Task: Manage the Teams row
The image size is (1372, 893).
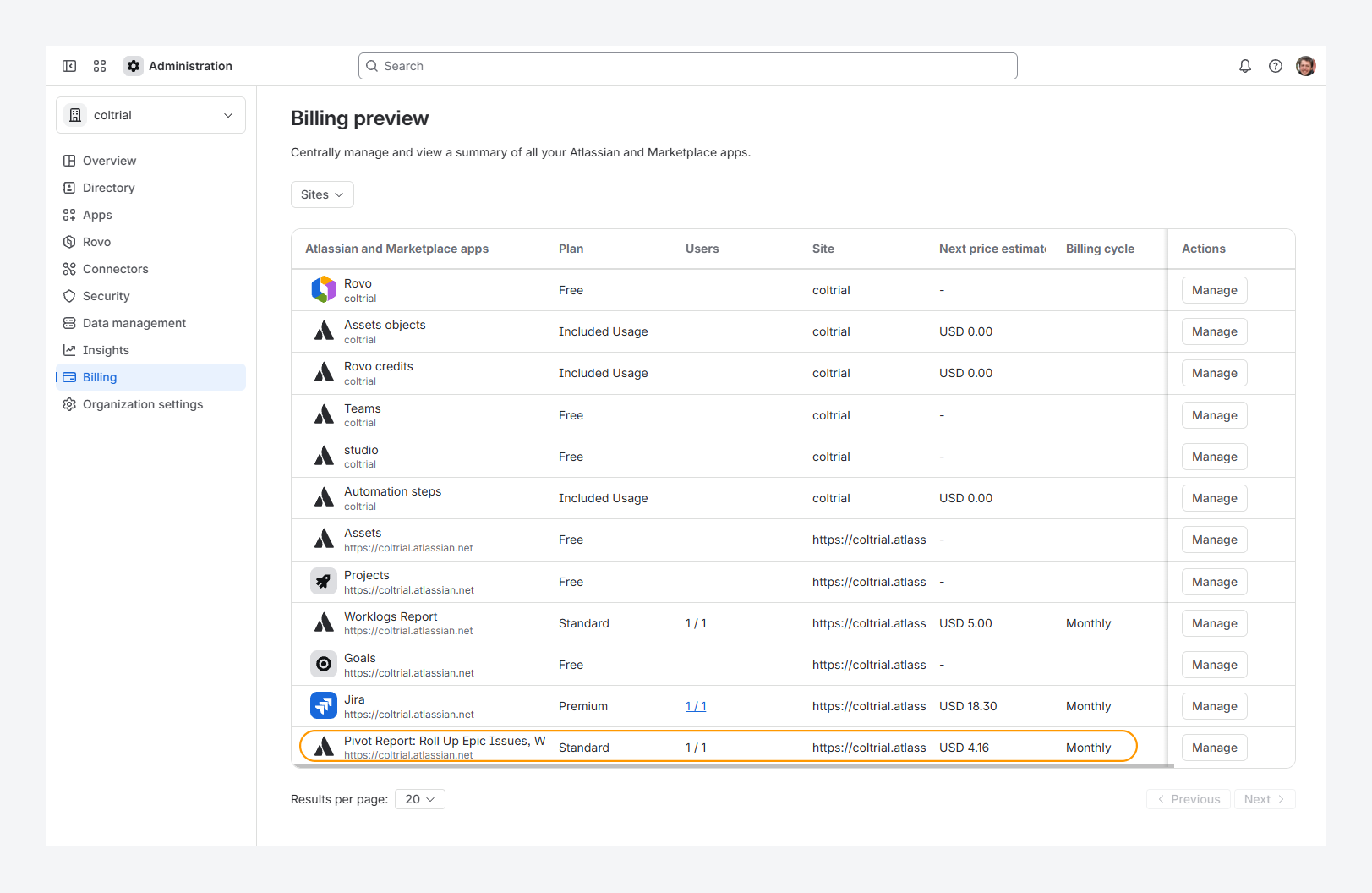Action: [1215, 415]
